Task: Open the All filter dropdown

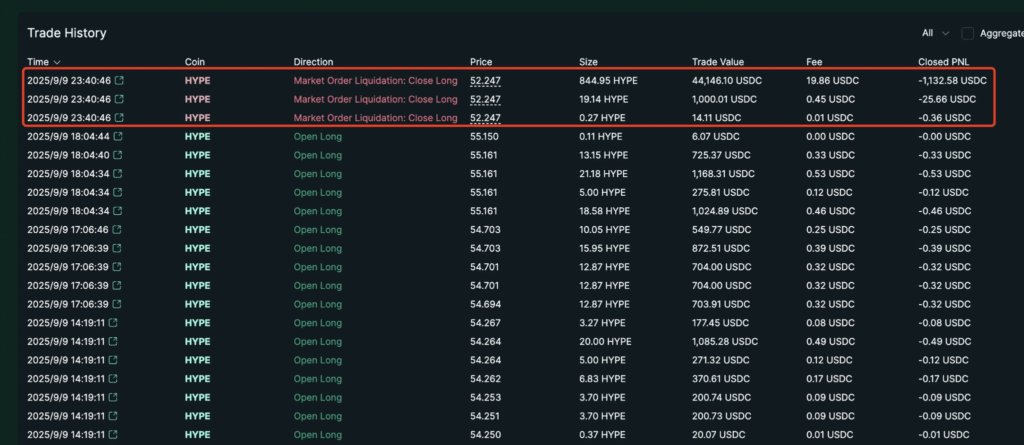Action: pyautogui.click(x=934, y=33)
